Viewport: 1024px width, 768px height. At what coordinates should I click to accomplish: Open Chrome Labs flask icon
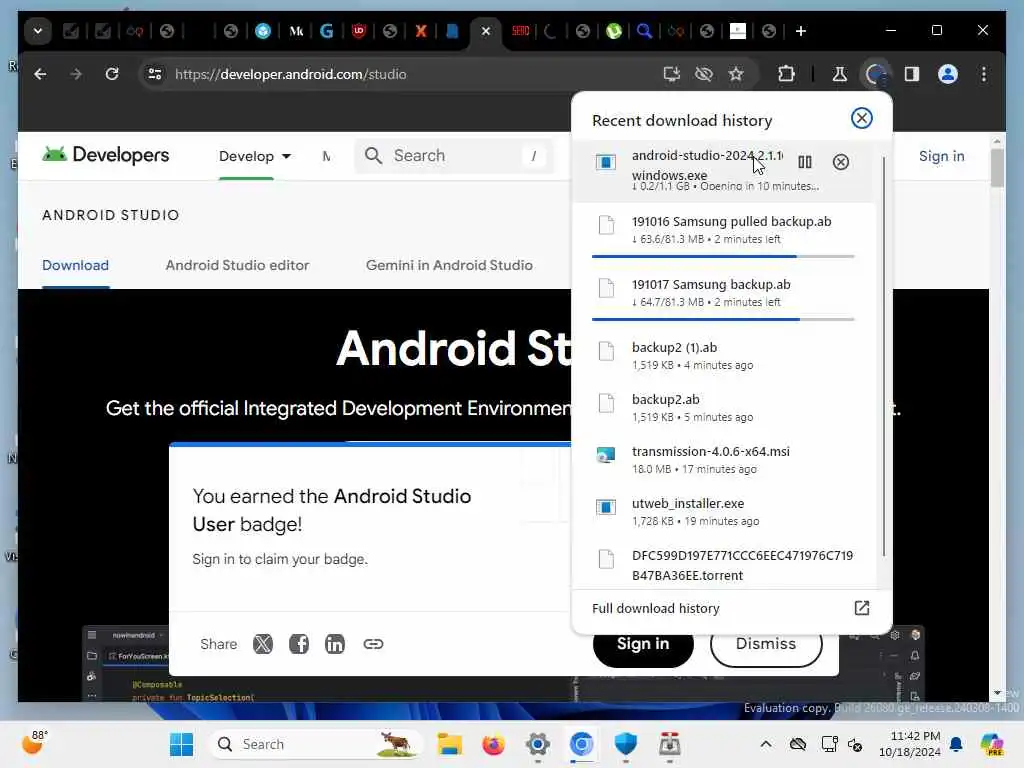840,74
